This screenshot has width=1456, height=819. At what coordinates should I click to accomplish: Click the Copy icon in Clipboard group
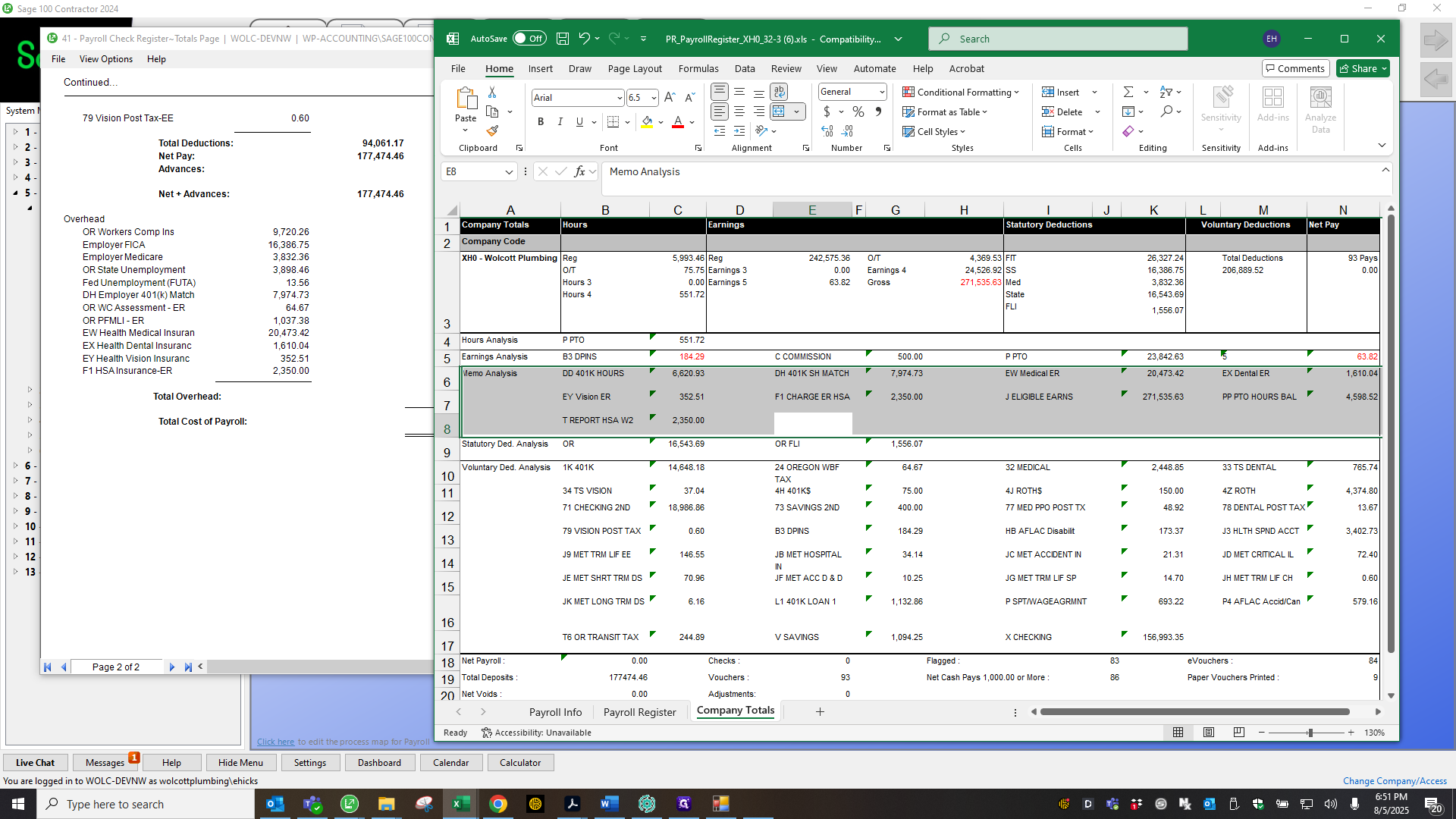[492, 111]
